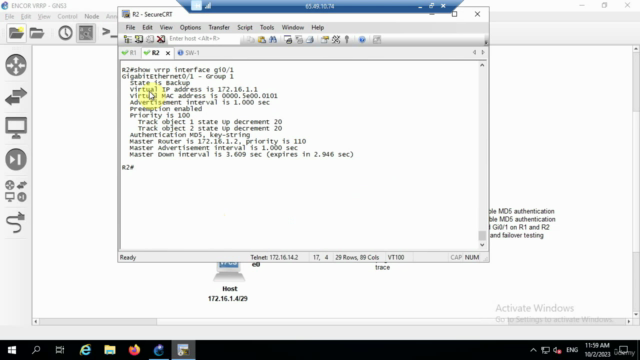Open Session Options toolbar icon
The height and width of the screenshot is (360, 640).
(x=325, y=39)
